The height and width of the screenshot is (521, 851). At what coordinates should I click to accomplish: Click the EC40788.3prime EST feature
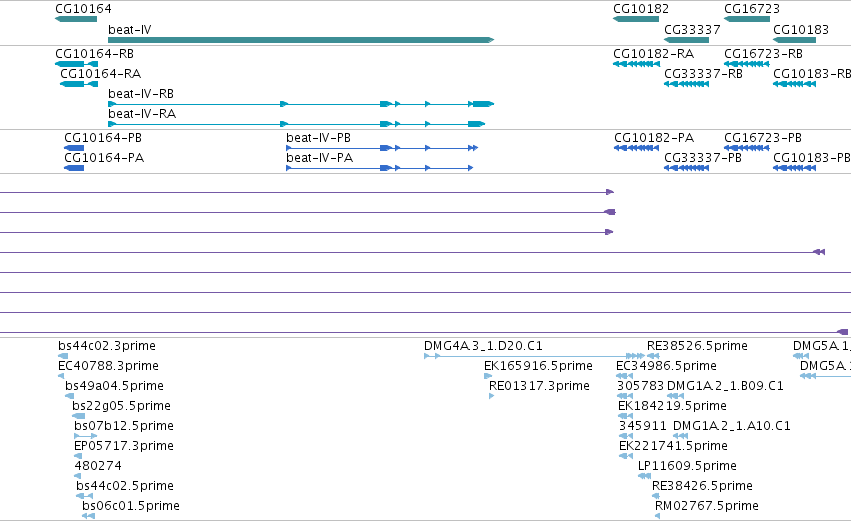pos(61,376)
